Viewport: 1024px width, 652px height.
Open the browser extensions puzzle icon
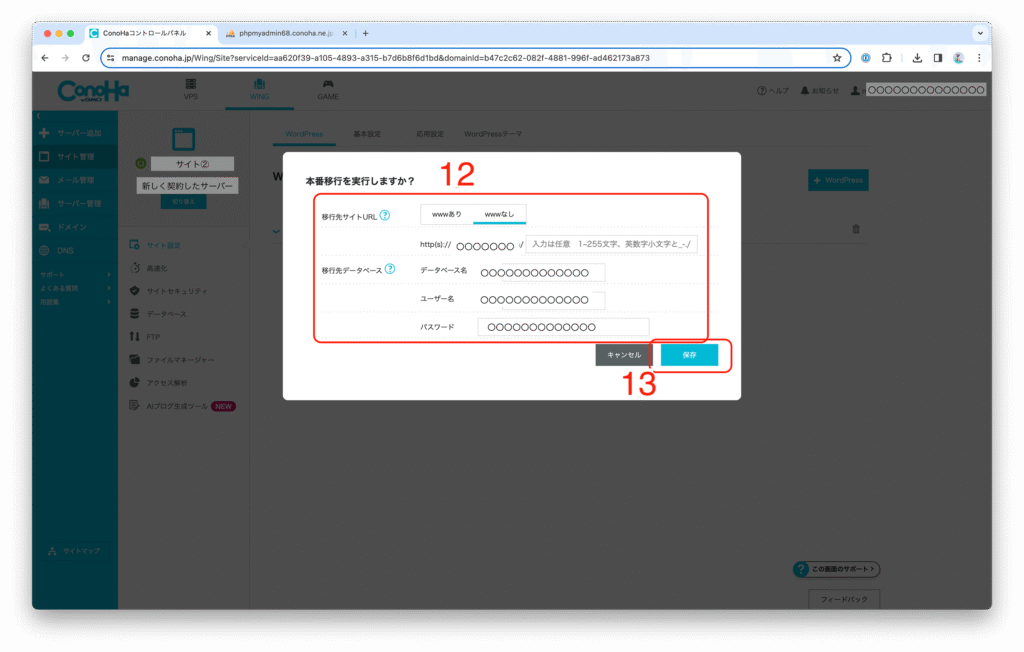[x=887, y=58]
